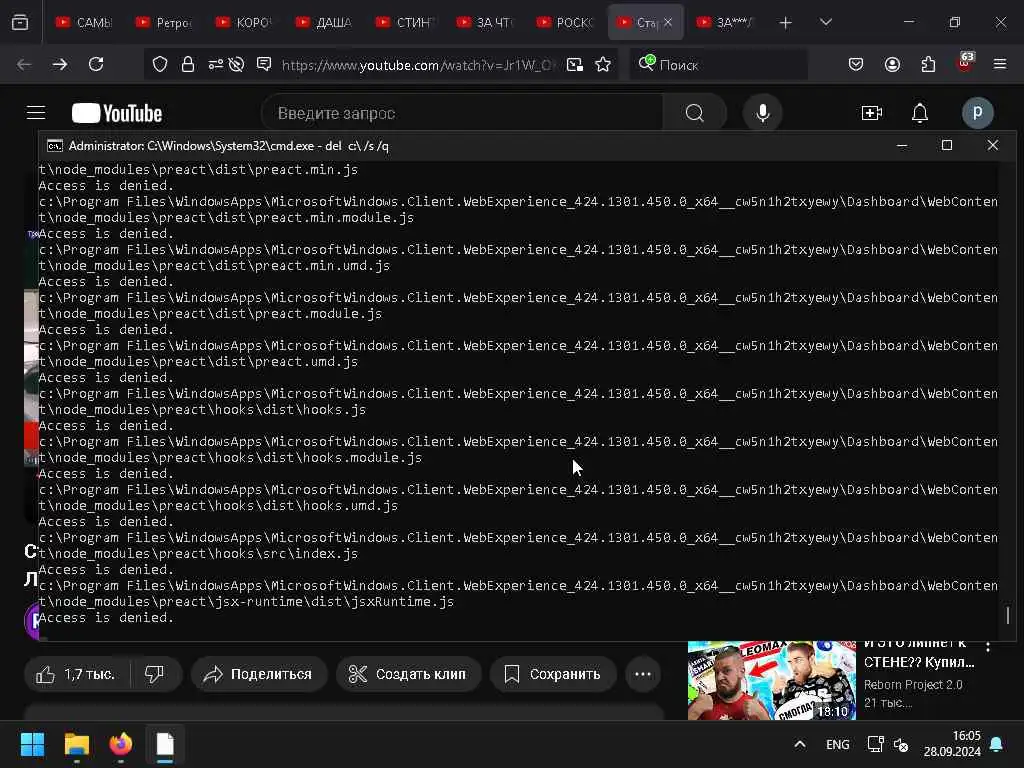
Task: Reload the current YouTube page
Action: (96, 64)
